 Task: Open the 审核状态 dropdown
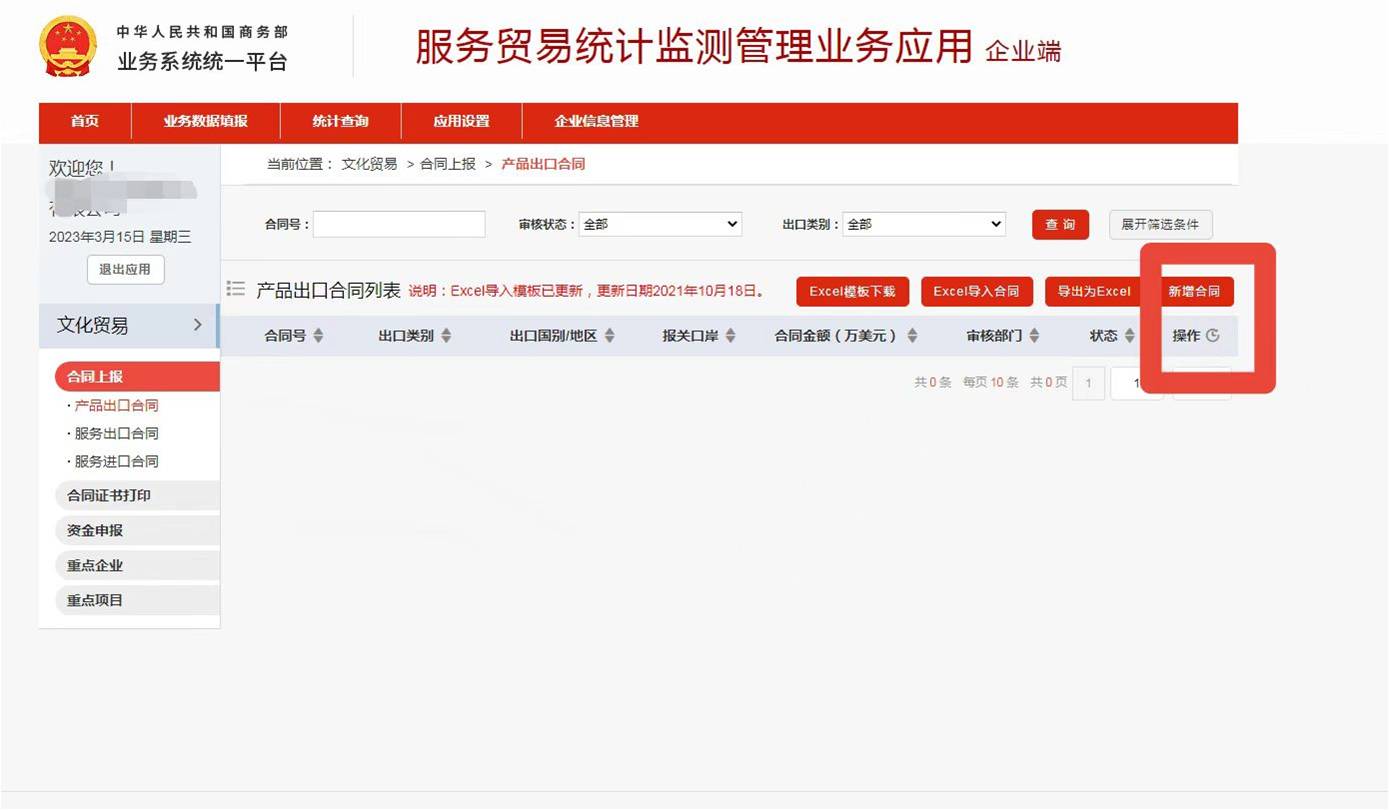[x=660, y=225]
